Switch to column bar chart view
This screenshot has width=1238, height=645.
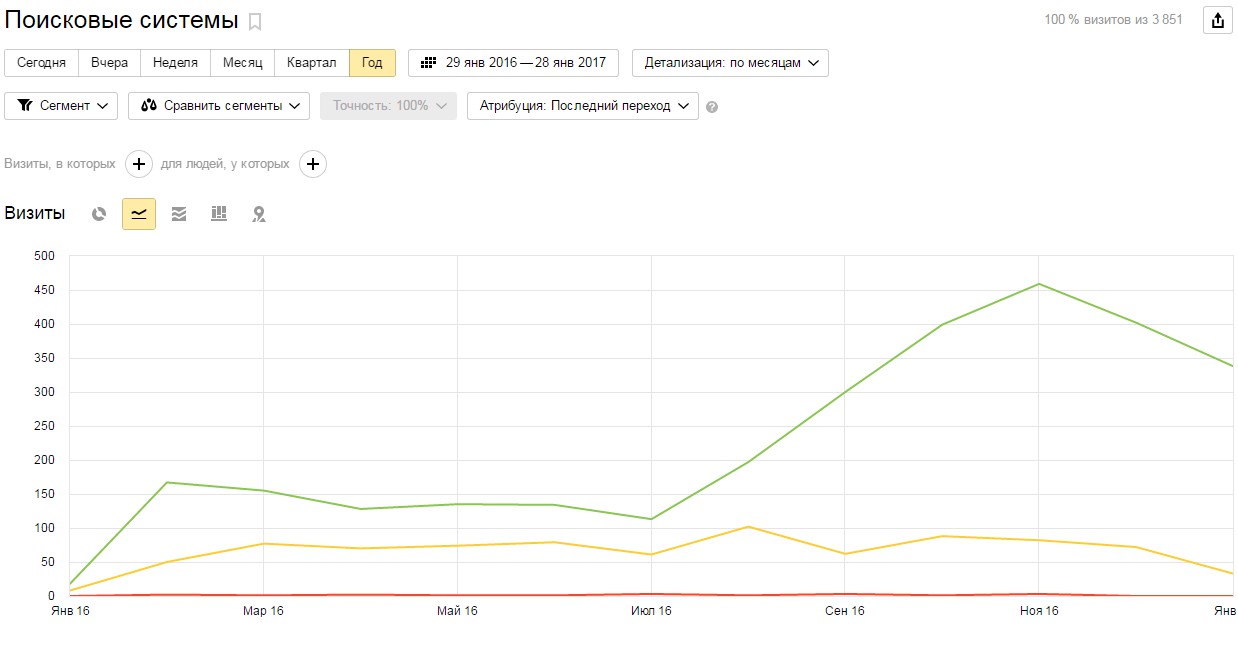point(219,214)
